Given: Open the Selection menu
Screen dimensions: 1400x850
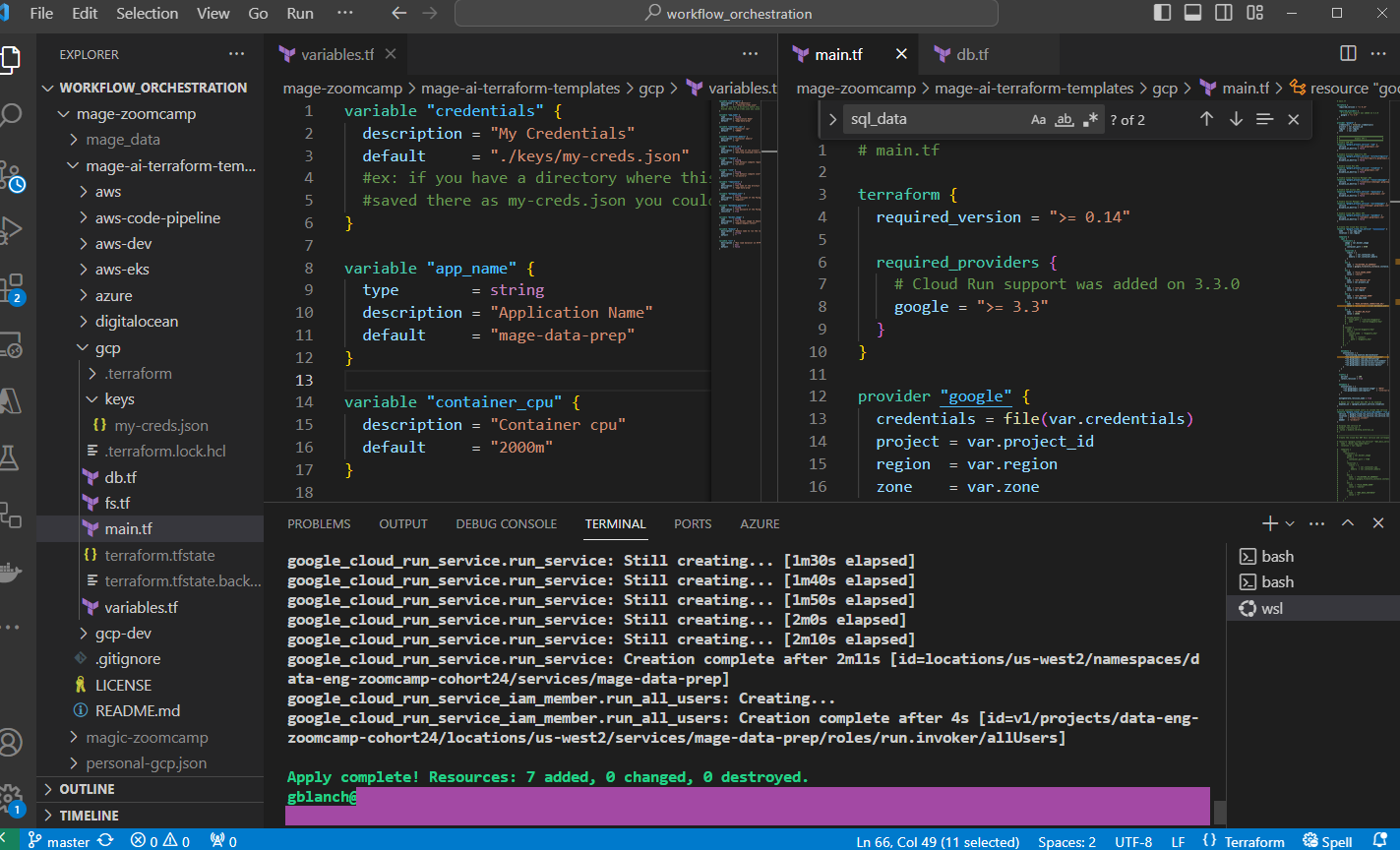Looking at the screenshot, I should (148, 14).
